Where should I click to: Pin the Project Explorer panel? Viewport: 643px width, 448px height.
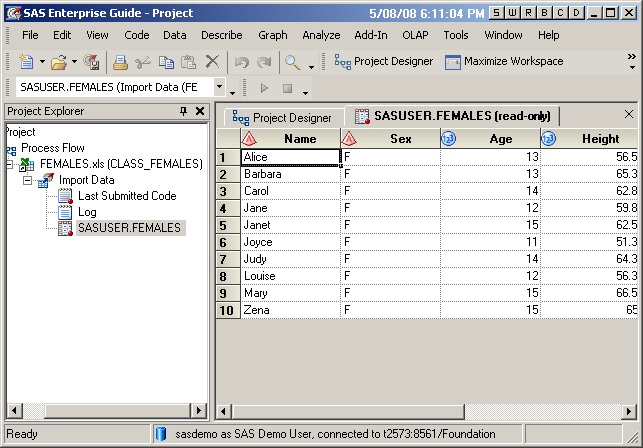pyautogui.click(x=183, y=112)
